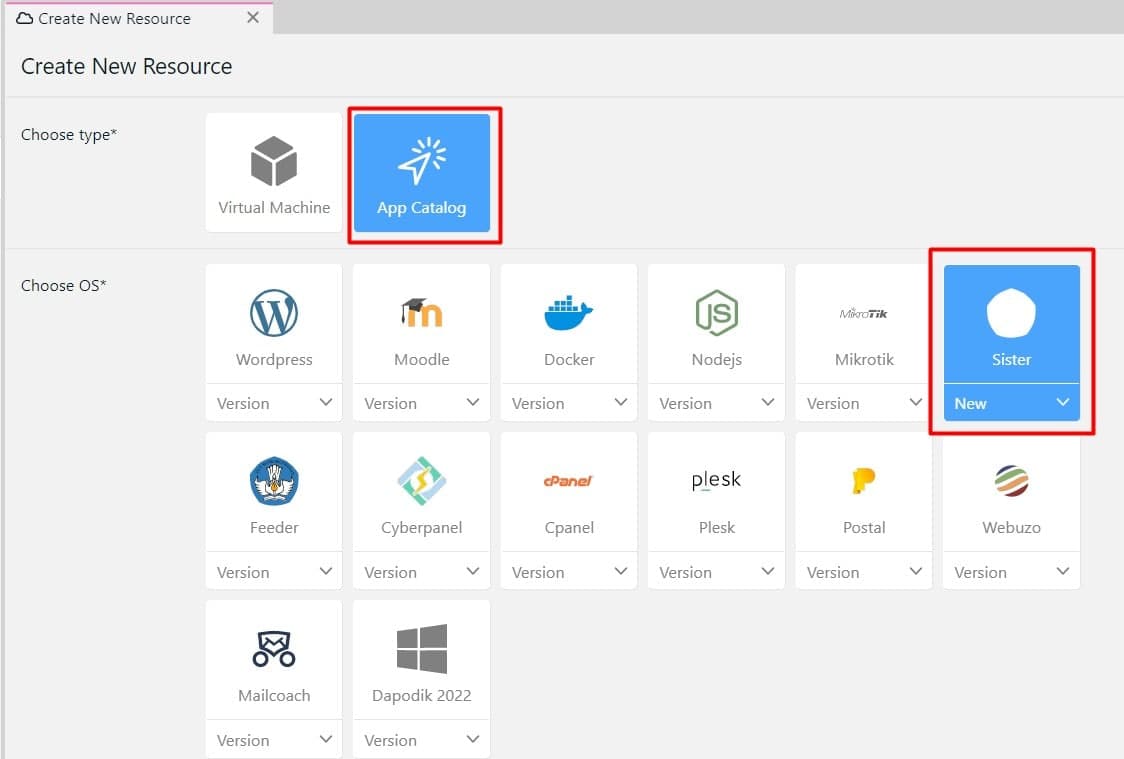Expand Sister's New version dropdown

point(1011,403)
